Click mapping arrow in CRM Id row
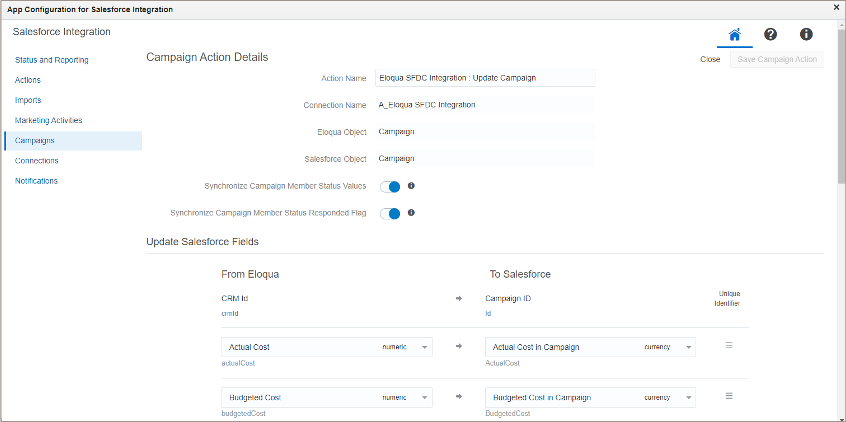Screen dimensions: 846x422 point(459,298)
